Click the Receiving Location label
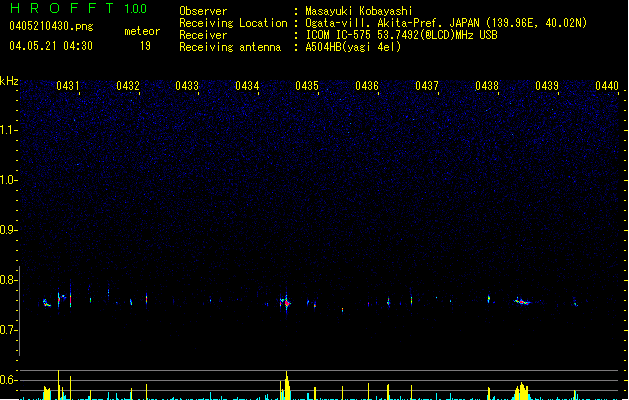The height and width of the screenshot is (400, 629). 233,23
